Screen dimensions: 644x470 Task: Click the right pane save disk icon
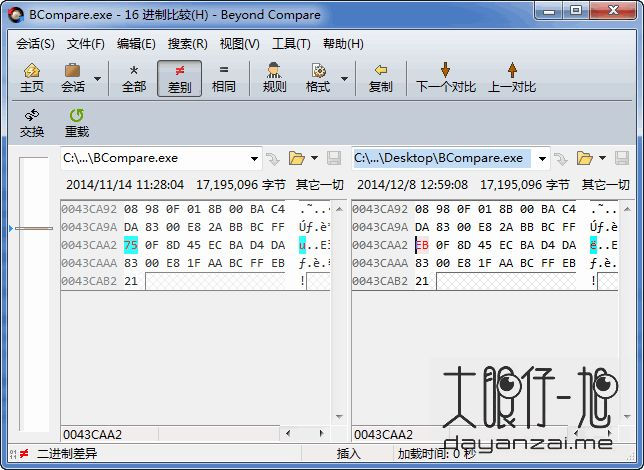pos(622,158)
